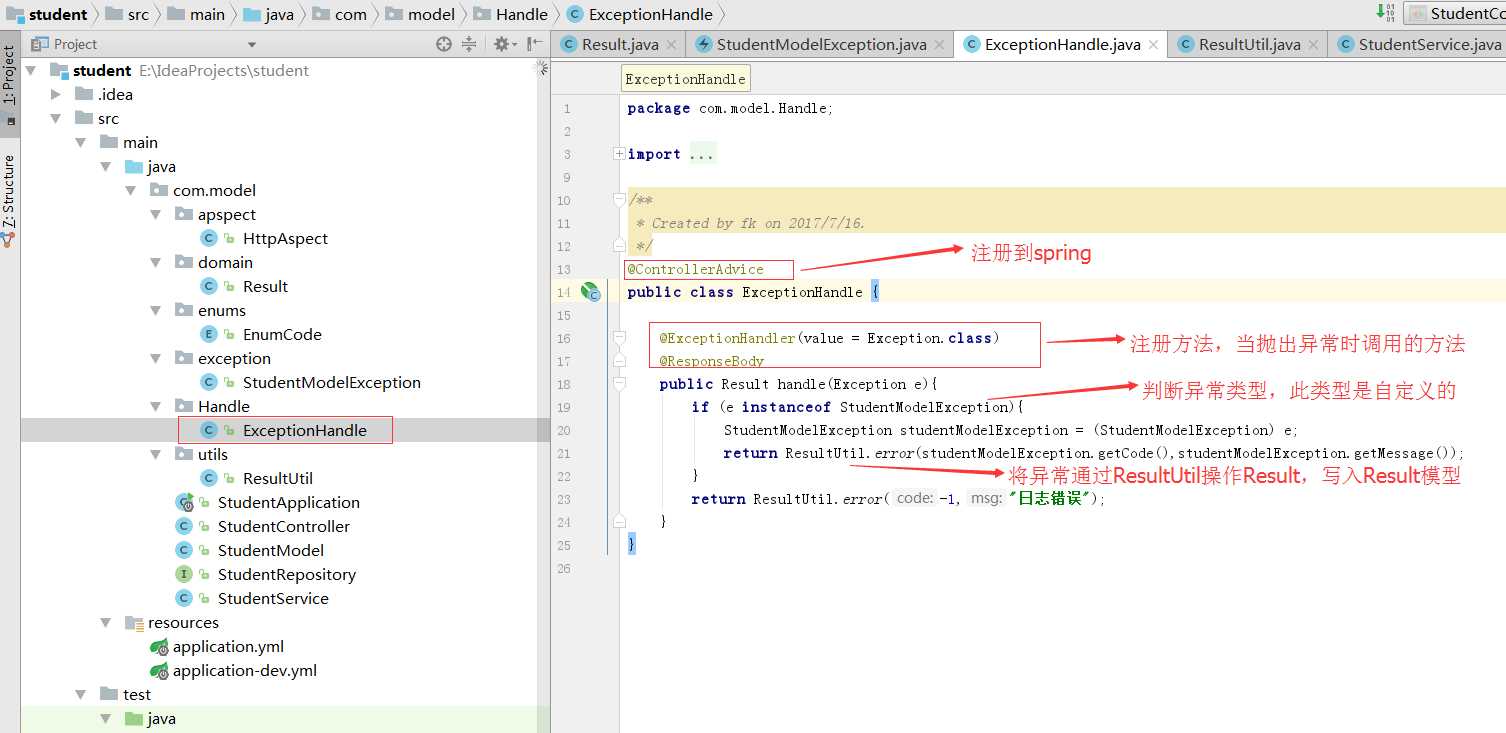Click the scroll from source target icon
Screen dimensions: 1506x733
pos(444,44)
